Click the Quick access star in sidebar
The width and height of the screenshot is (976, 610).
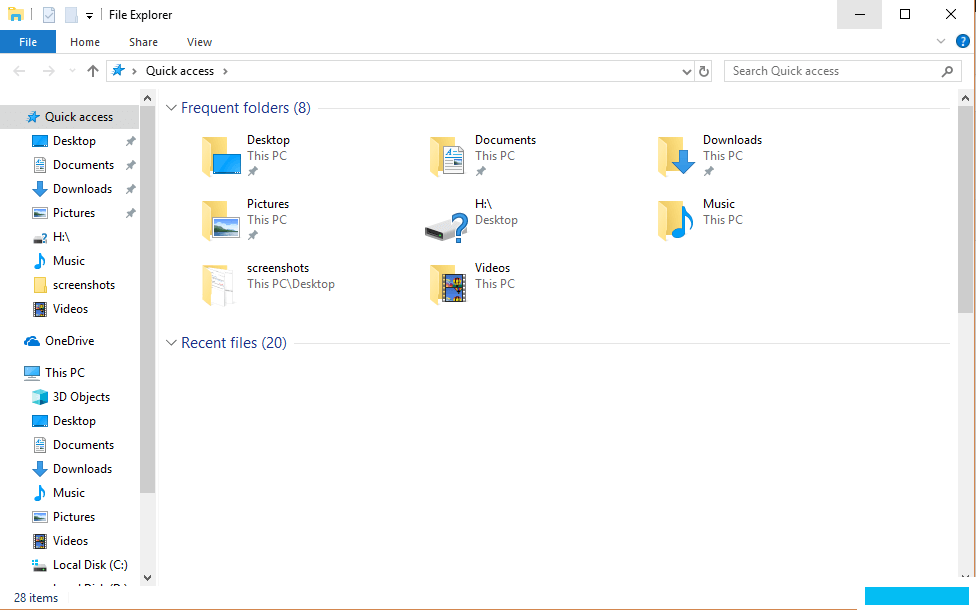pos(33,117)
